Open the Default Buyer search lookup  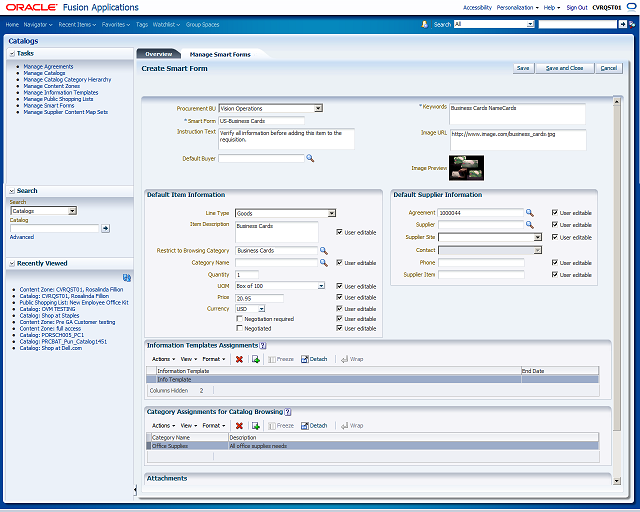pyautogui.click(x=310, y=158)
